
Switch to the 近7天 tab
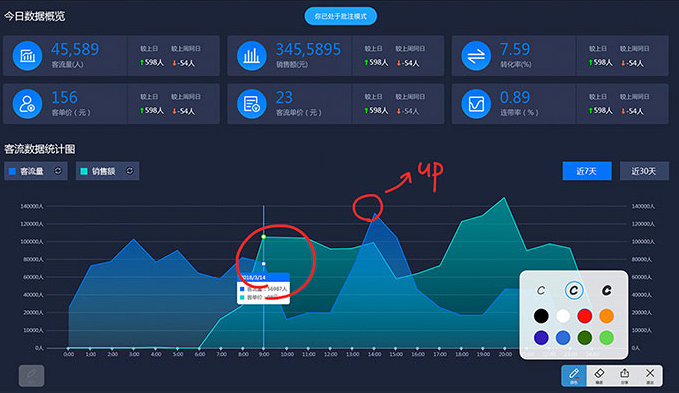click(x=587, y=171)
